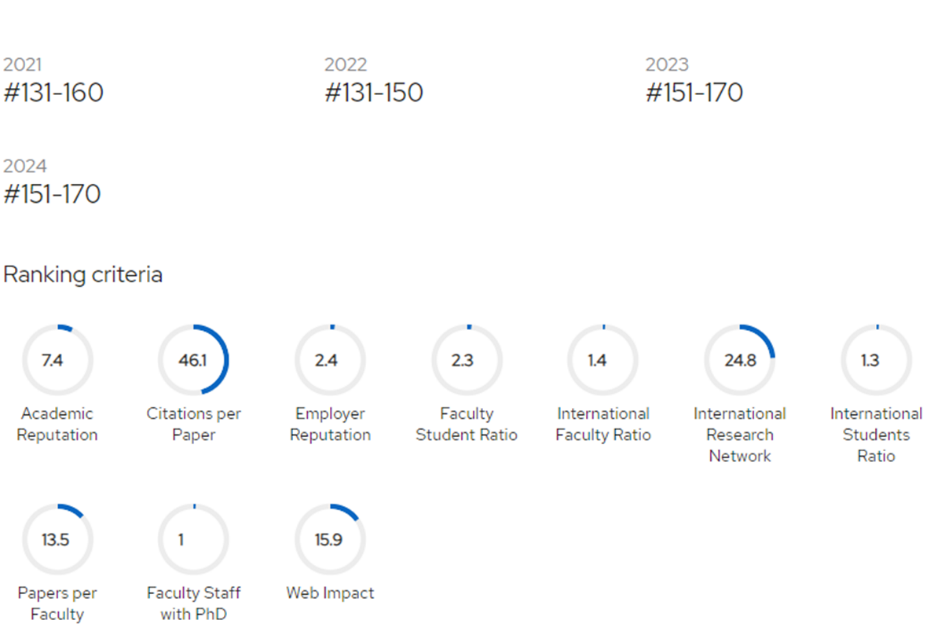Click the International Research Network 24.8 circle
The height and width of the screenshot is (635, 945).
click(x=740, y=360)
